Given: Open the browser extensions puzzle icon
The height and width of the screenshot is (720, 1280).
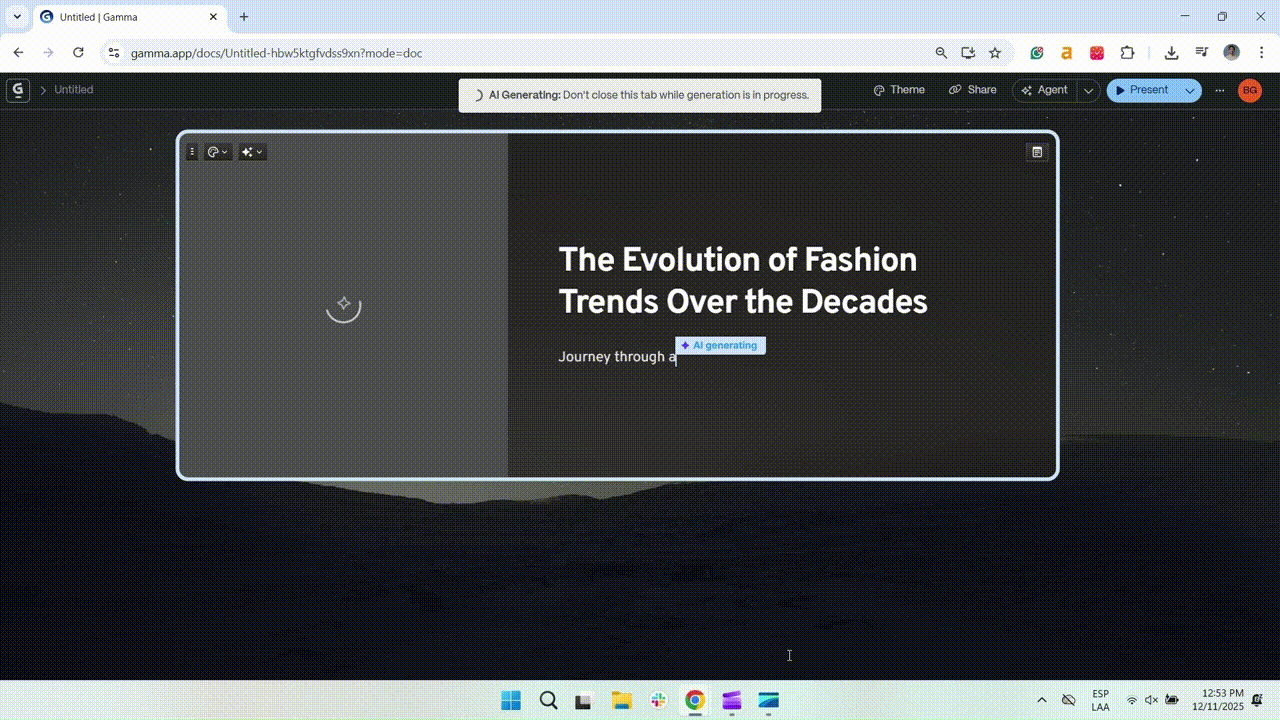Looking at the screenshot, I should [x=1127, y=53].
